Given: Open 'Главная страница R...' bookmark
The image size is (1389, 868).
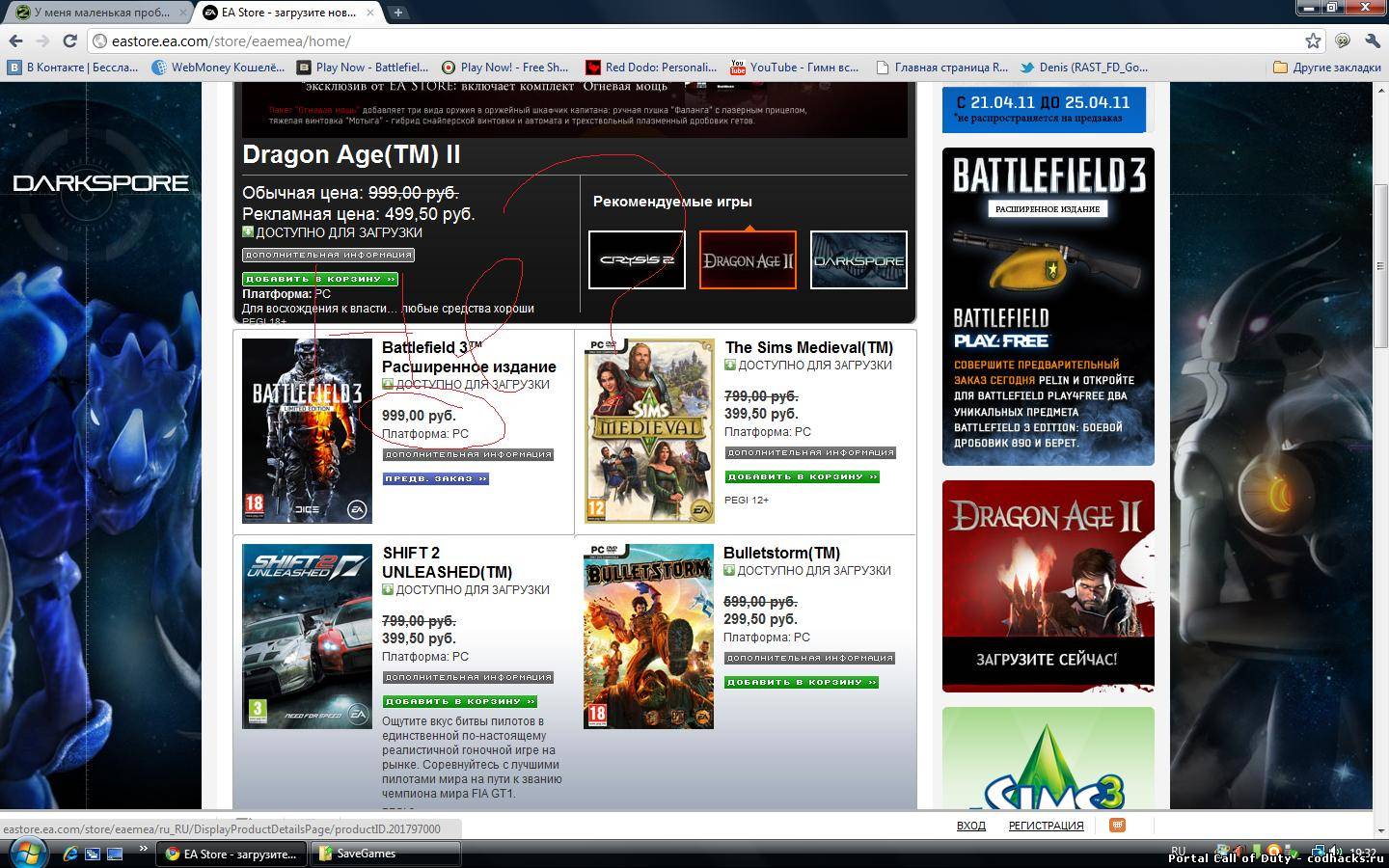Looking at the screenshot, I should 941,68.
